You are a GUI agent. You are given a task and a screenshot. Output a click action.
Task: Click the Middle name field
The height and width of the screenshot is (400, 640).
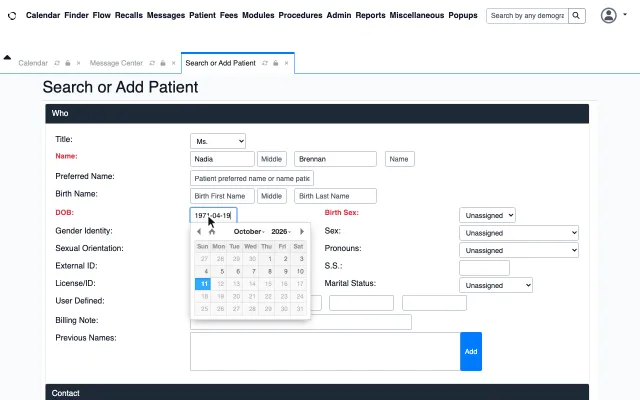[x=271, y=159]
